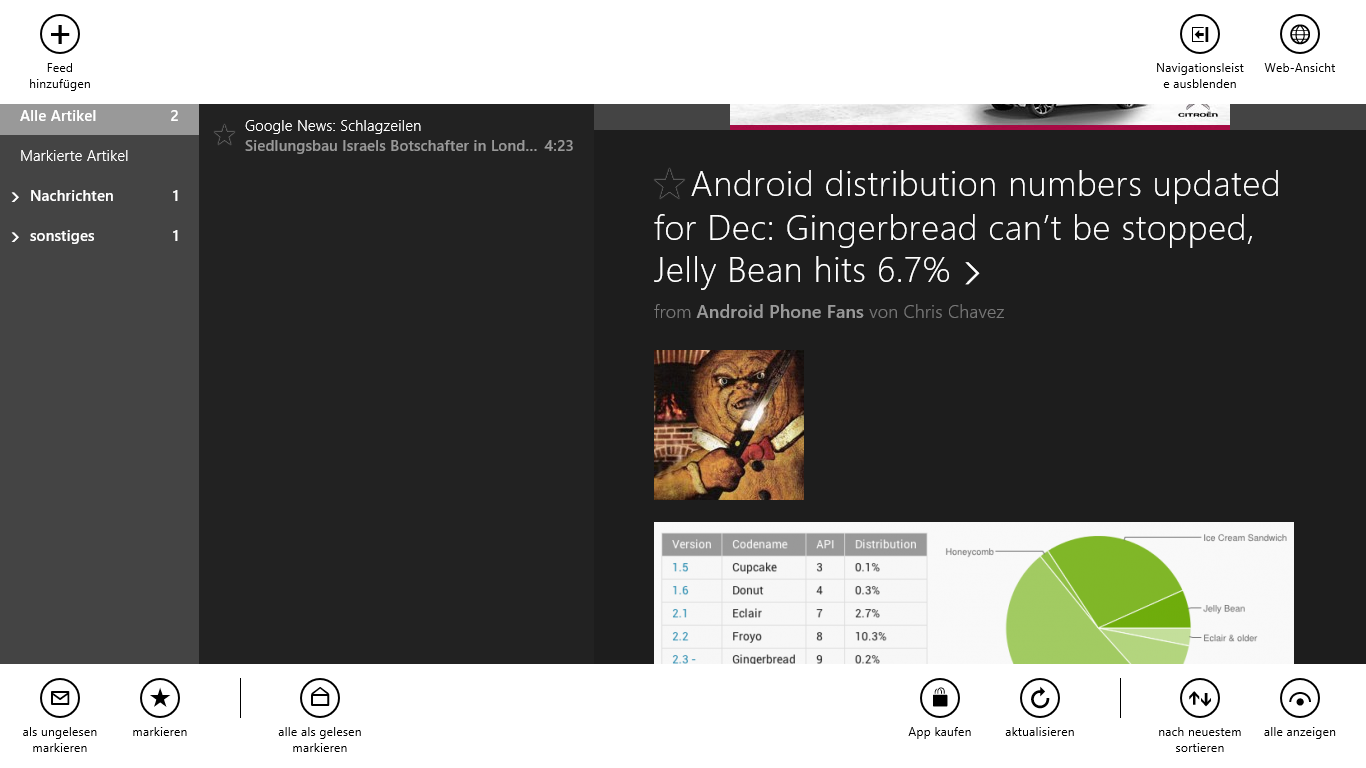
Task: Open the Siedlungsbau Israels Botschafter list item
Action: tap(396, 136)
